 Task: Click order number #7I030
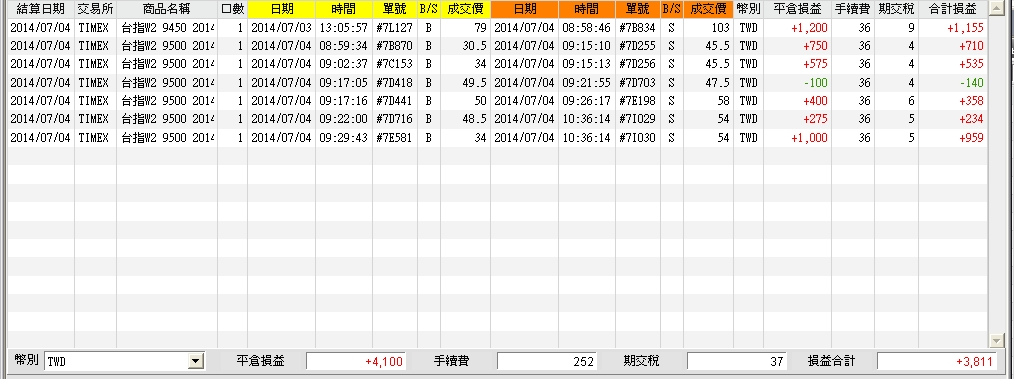click(637, 138)
